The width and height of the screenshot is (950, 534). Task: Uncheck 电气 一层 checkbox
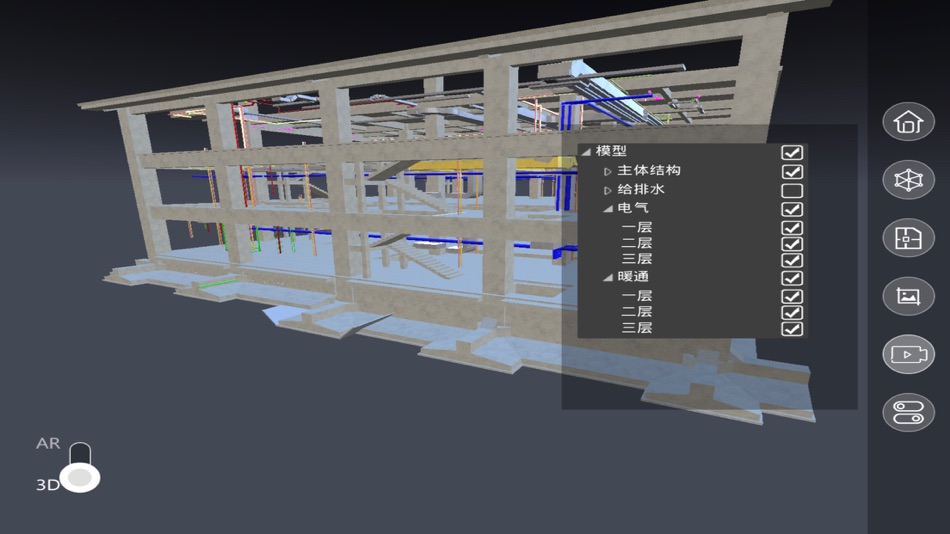(792, 228)
